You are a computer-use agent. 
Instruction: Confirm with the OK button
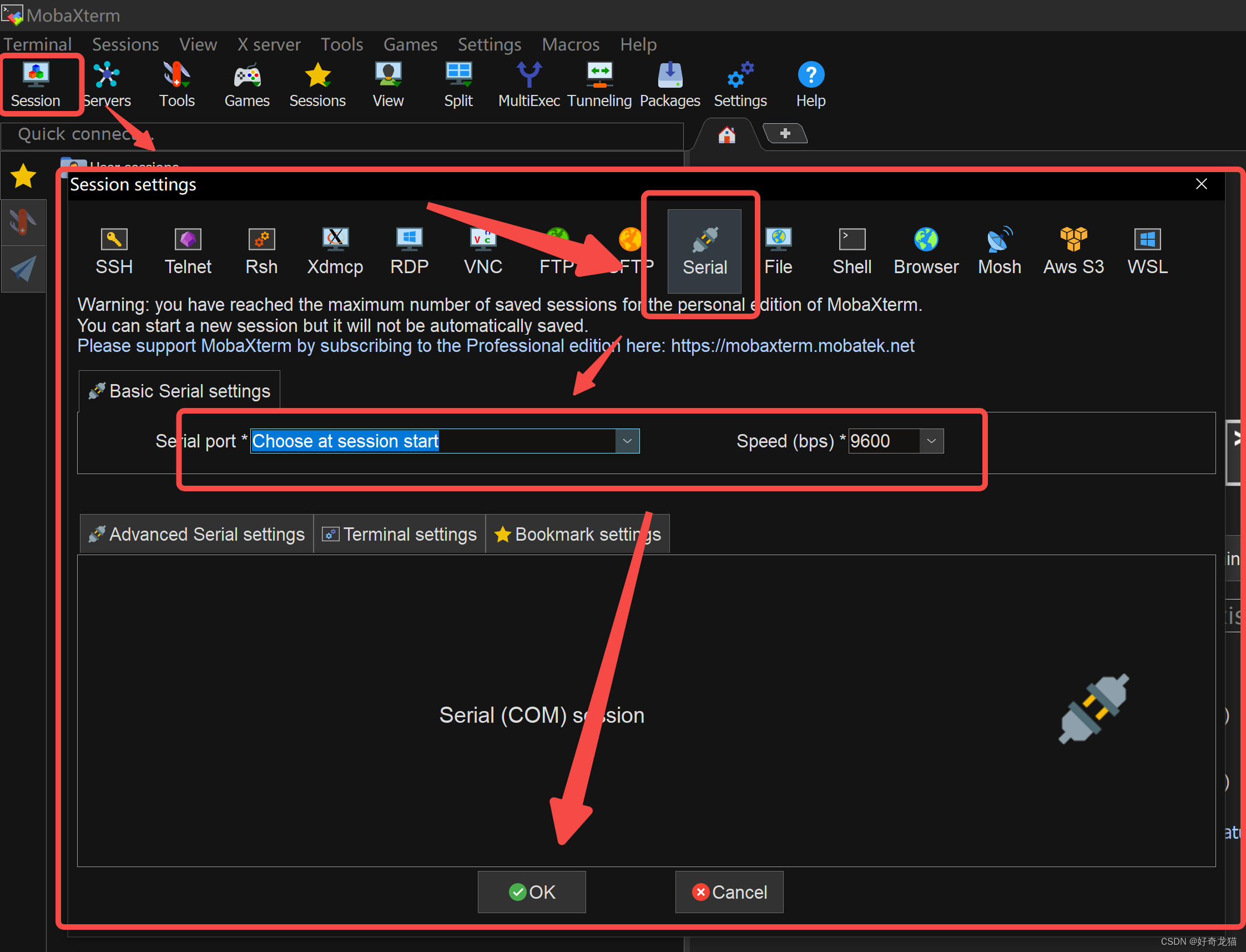pos(532,891)
